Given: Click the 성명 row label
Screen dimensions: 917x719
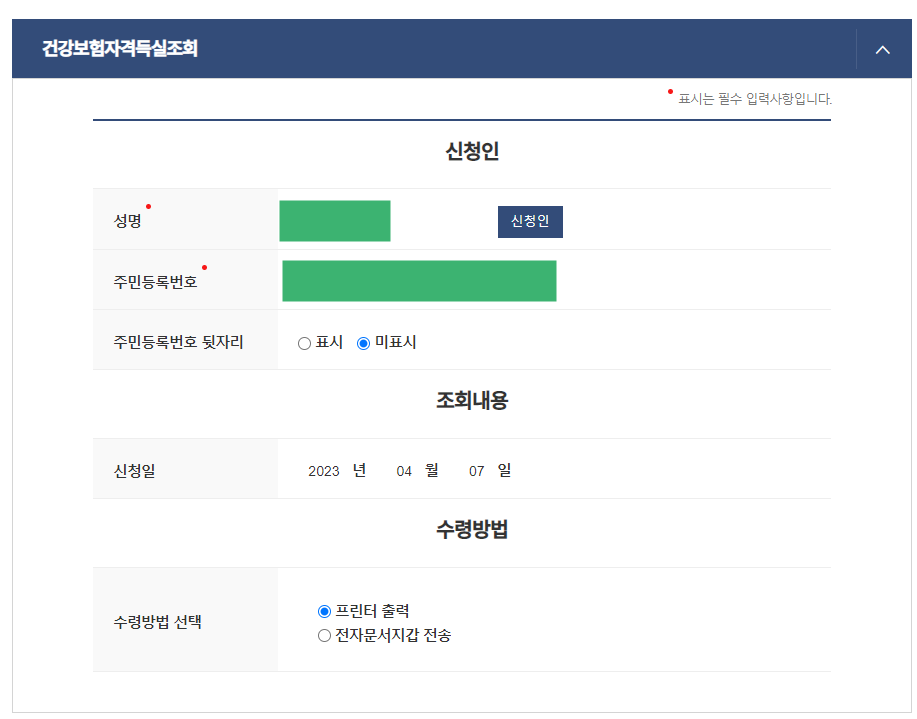Looking at the screenshot, I should pos(126,219).
